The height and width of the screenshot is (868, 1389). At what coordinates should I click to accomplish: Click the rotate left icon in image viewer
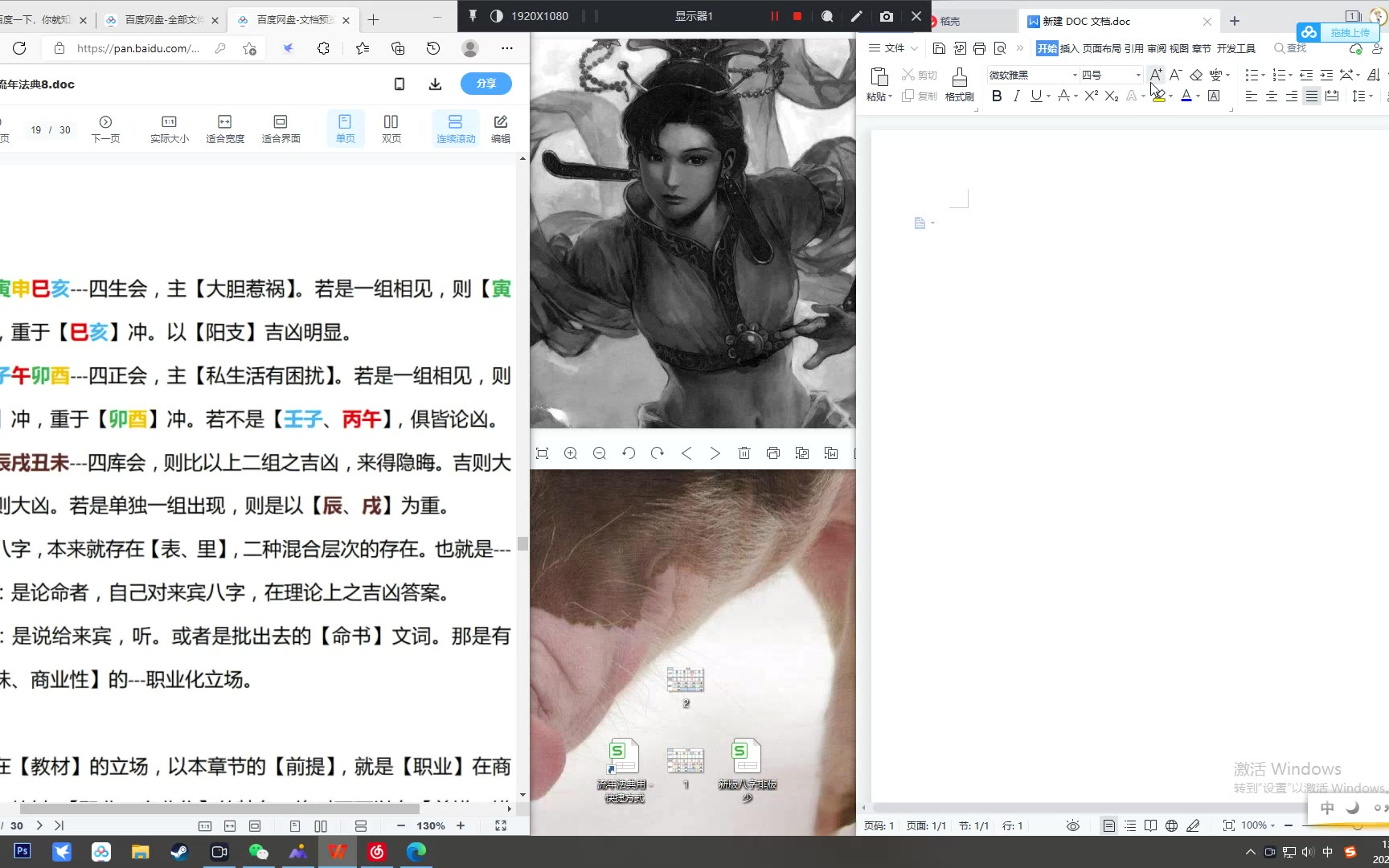[629, 453]
